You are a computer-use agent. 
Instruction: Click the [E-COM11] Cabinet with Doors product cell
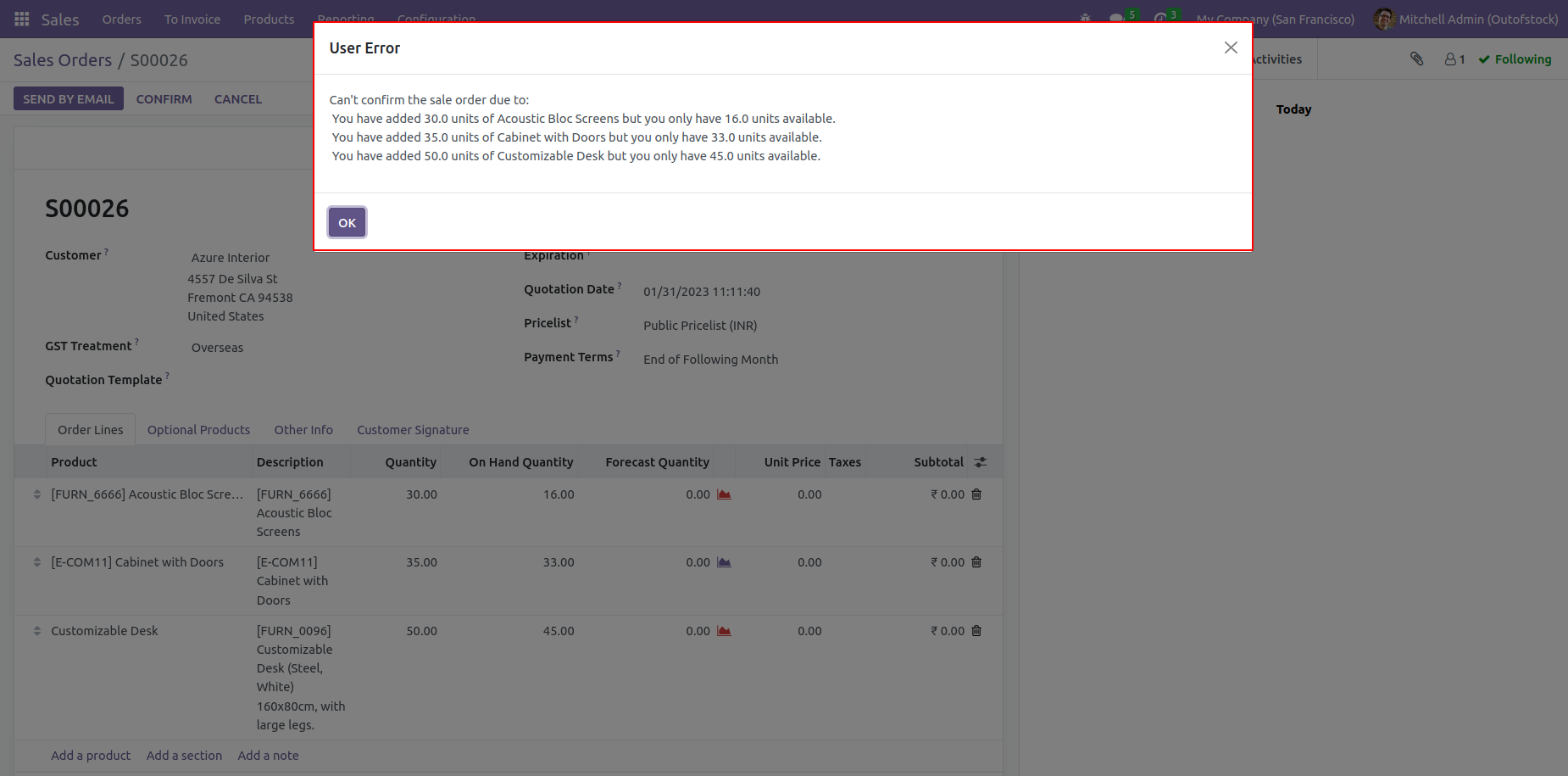tap(137, 562)
